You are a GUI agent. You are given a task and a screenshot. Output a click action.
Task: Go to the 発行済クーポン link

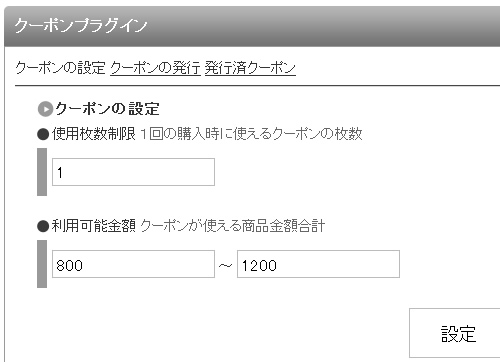pos(250,68)
